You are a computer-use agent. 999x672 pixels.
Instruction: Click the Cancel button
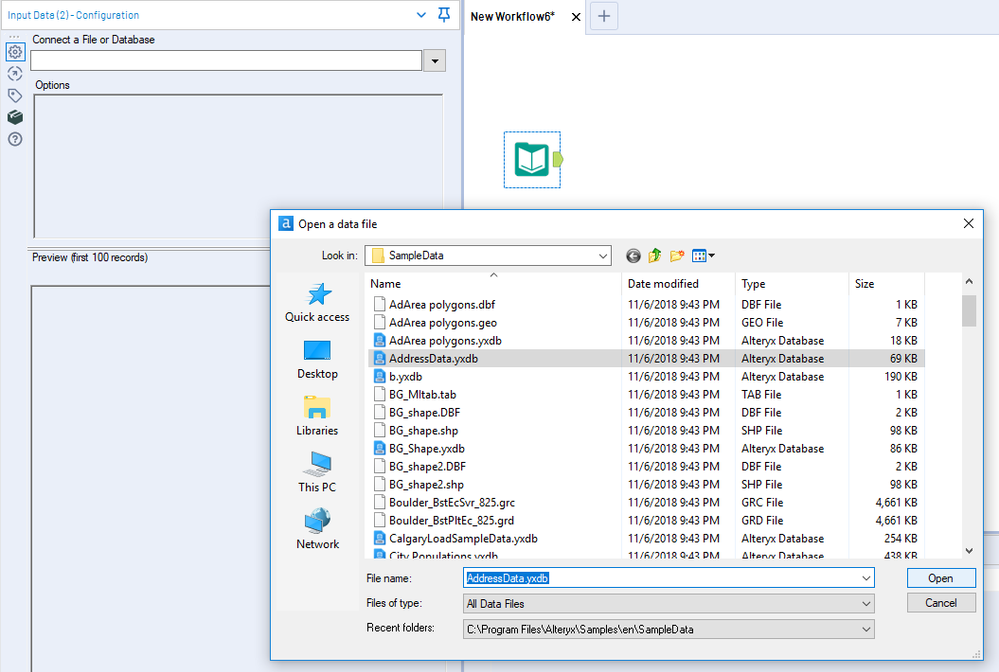[x=941, y=603]
